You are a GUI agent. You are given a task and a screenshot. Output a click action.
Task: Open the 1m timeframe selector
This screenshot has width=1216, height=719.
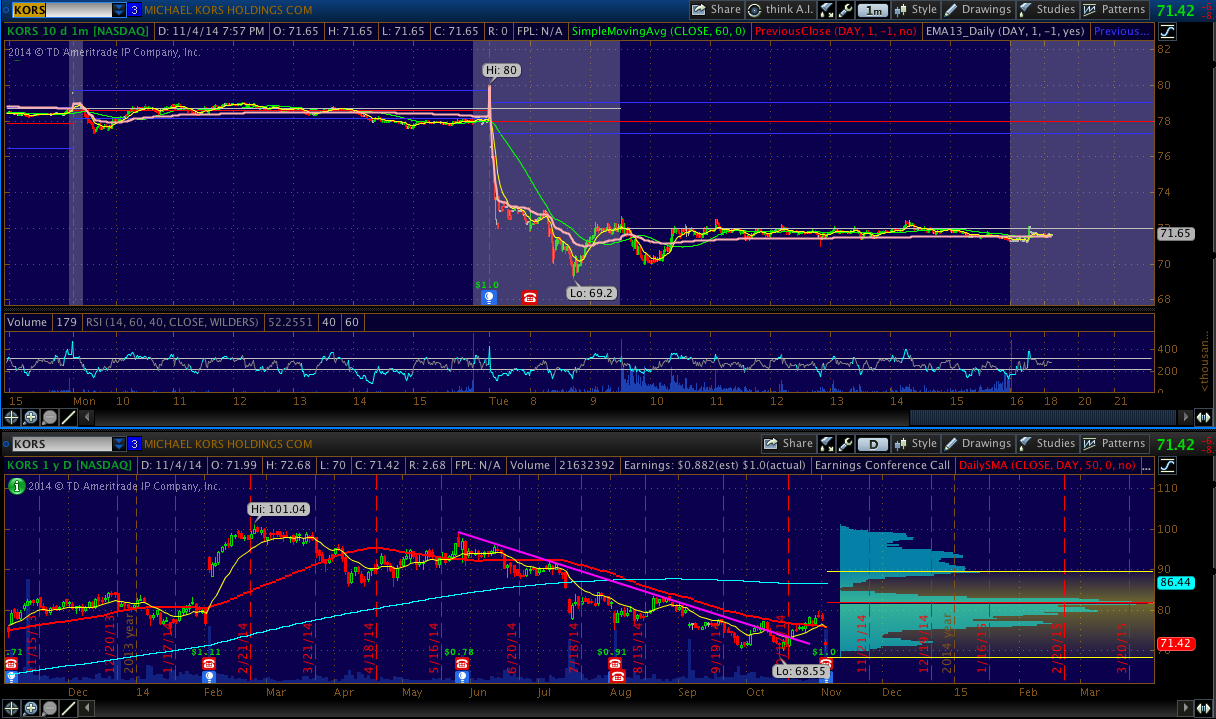873,10
